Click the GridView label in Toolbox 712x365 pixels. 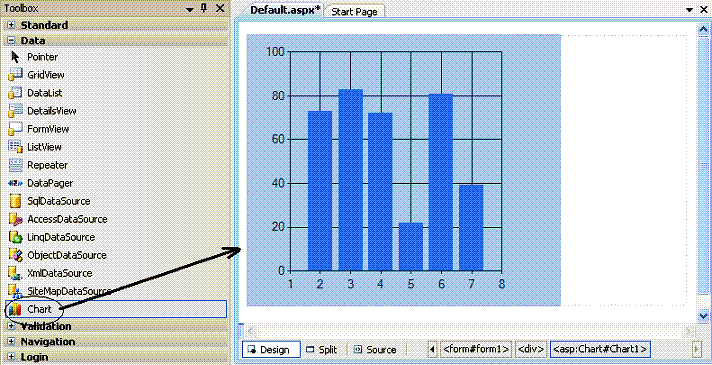point(45,75)
